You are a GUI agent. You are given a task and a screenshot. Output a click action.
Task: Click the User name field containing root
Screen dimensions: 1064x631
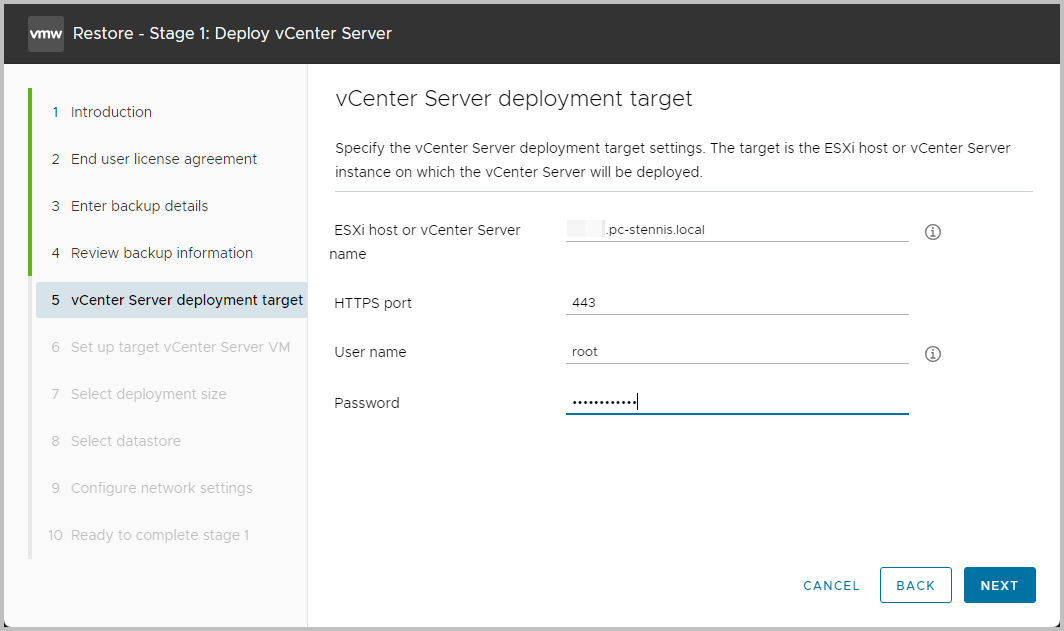736,351
